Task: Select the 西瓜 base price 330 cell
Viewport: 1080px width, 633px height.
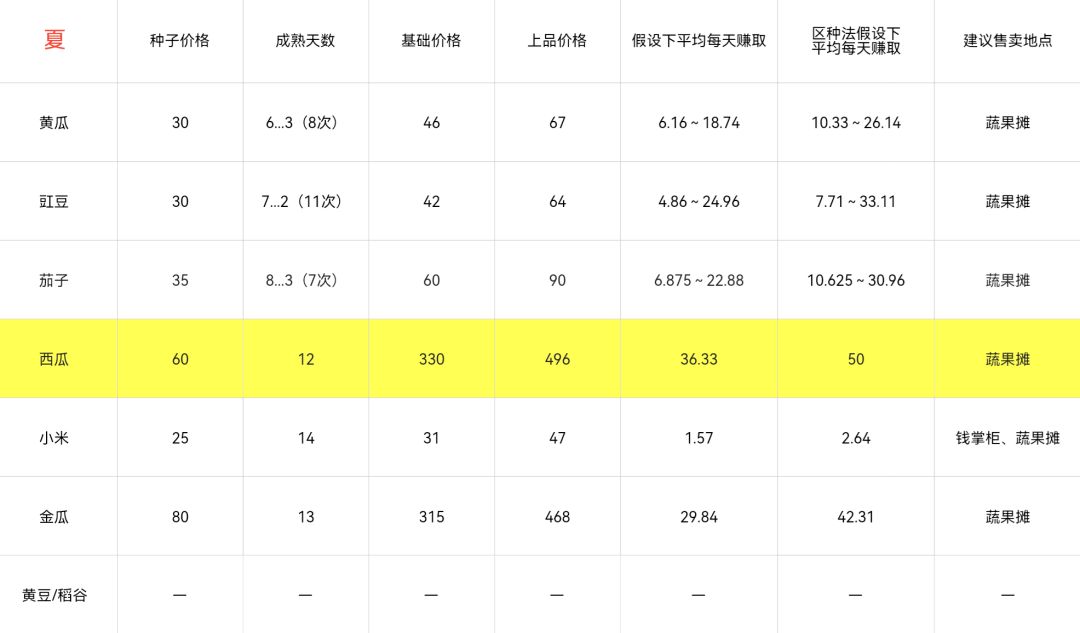Action: coord(431,359)
